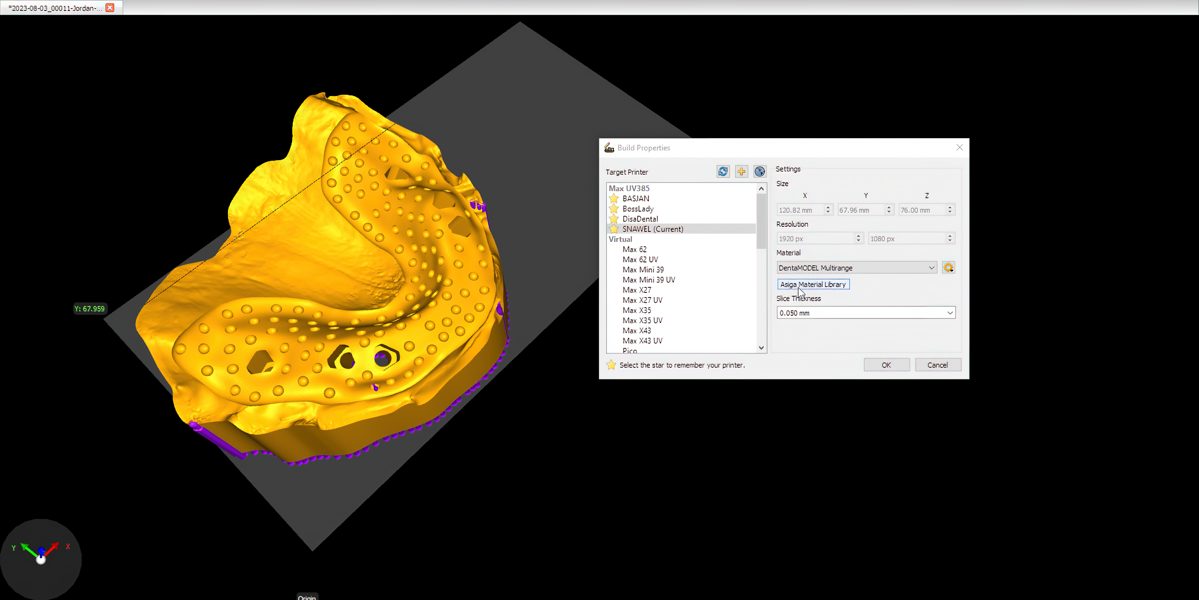Screen dimensions: 1199x600
Task: Refresh the target printer list
Action: 723,172
